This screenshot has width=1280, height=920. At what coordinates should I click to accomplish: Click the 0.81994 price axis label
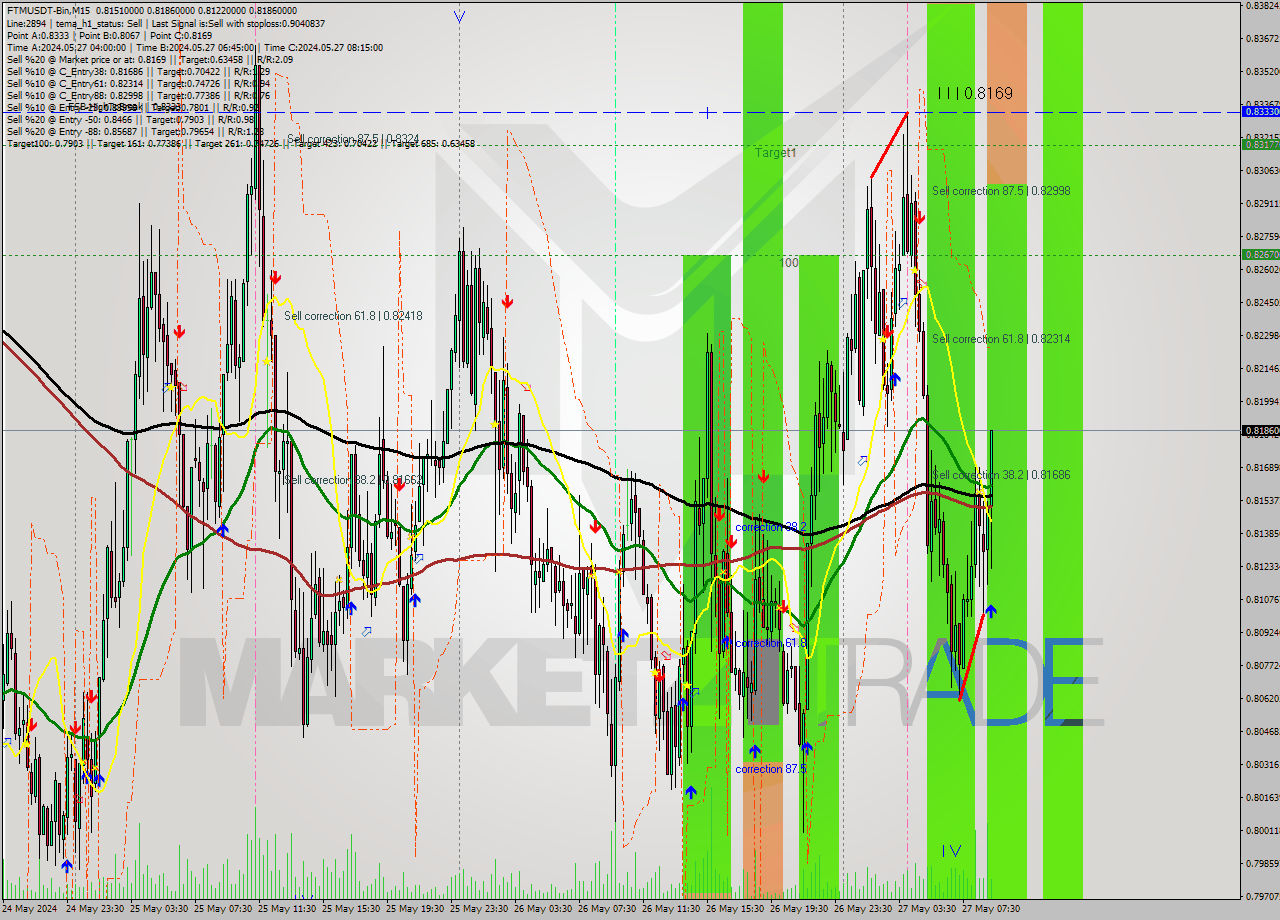(x=1262, y=401)
